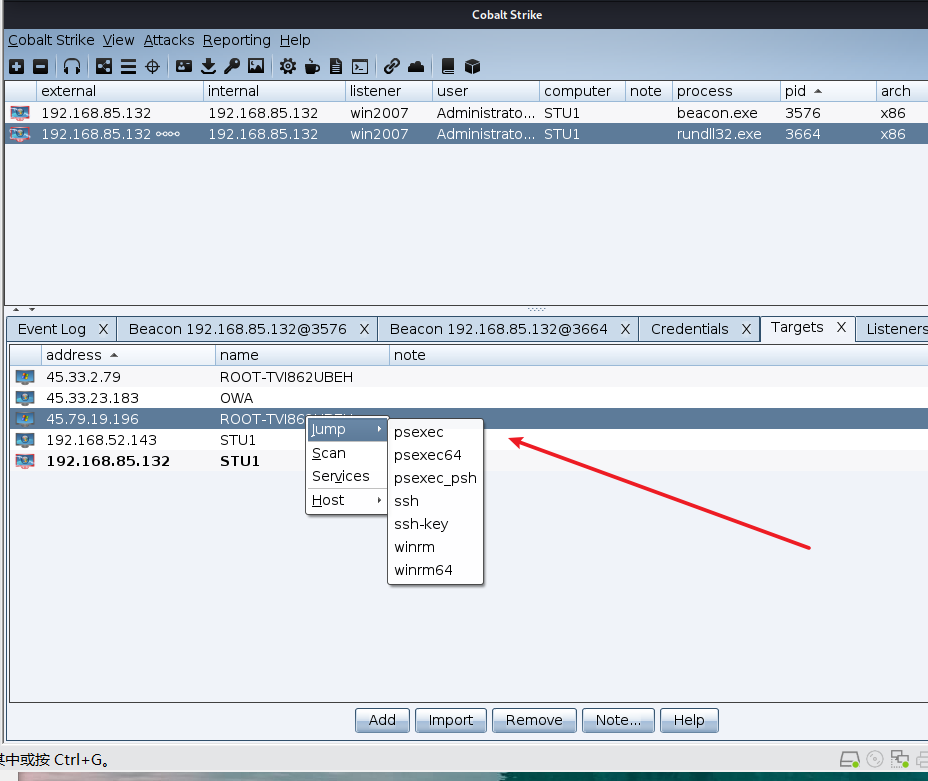Click the chain link icon to host a file

coord(392,66)
